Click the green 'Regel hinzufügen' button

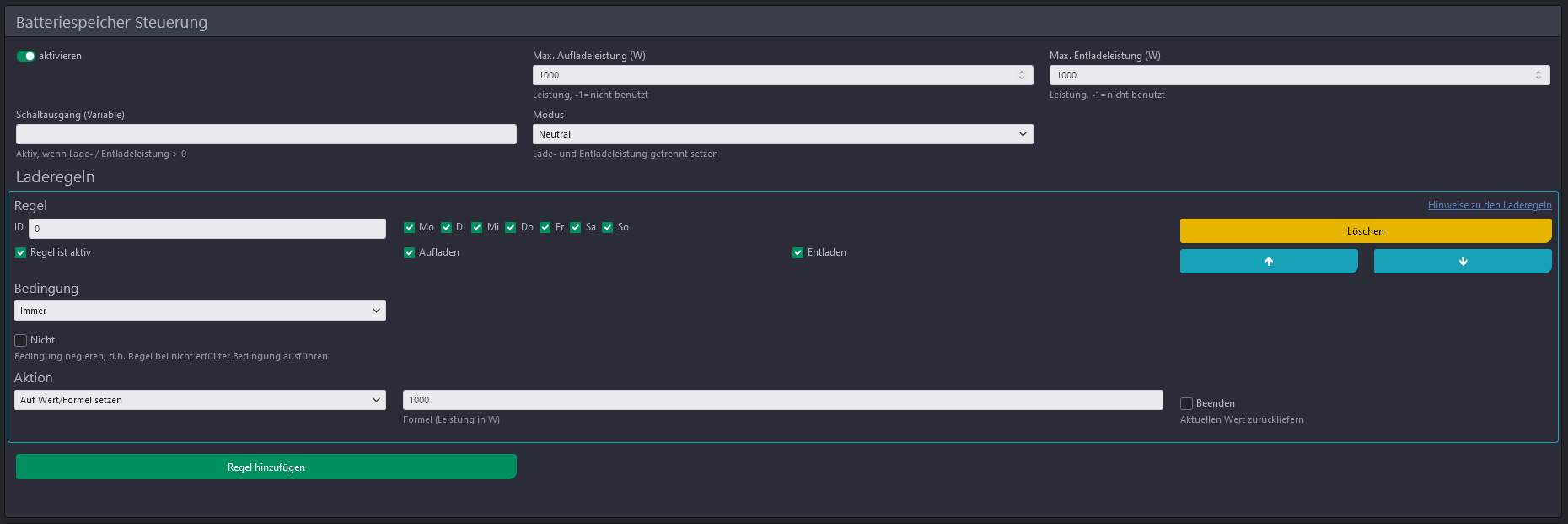point(266,467)
